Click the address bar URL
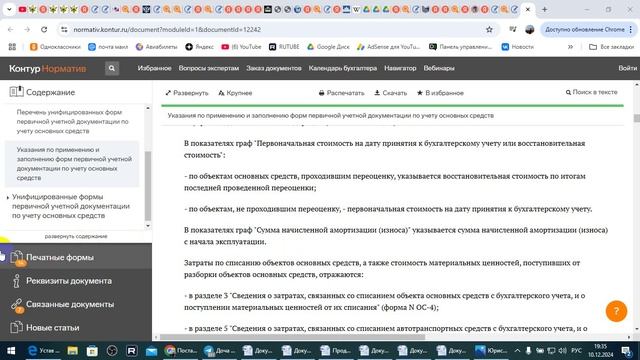The height and width of the screenshot is (360, 640). point(167,29)
